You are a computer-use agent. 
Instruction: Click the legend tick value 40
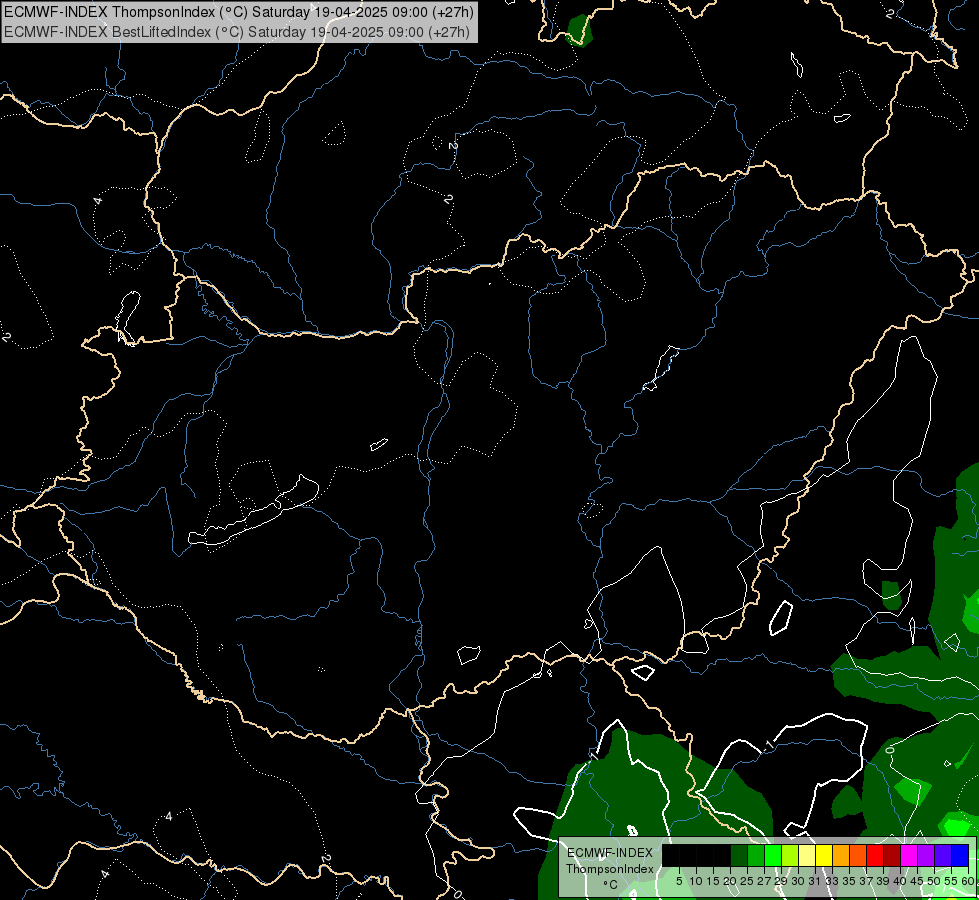click(x=900, y=881)
